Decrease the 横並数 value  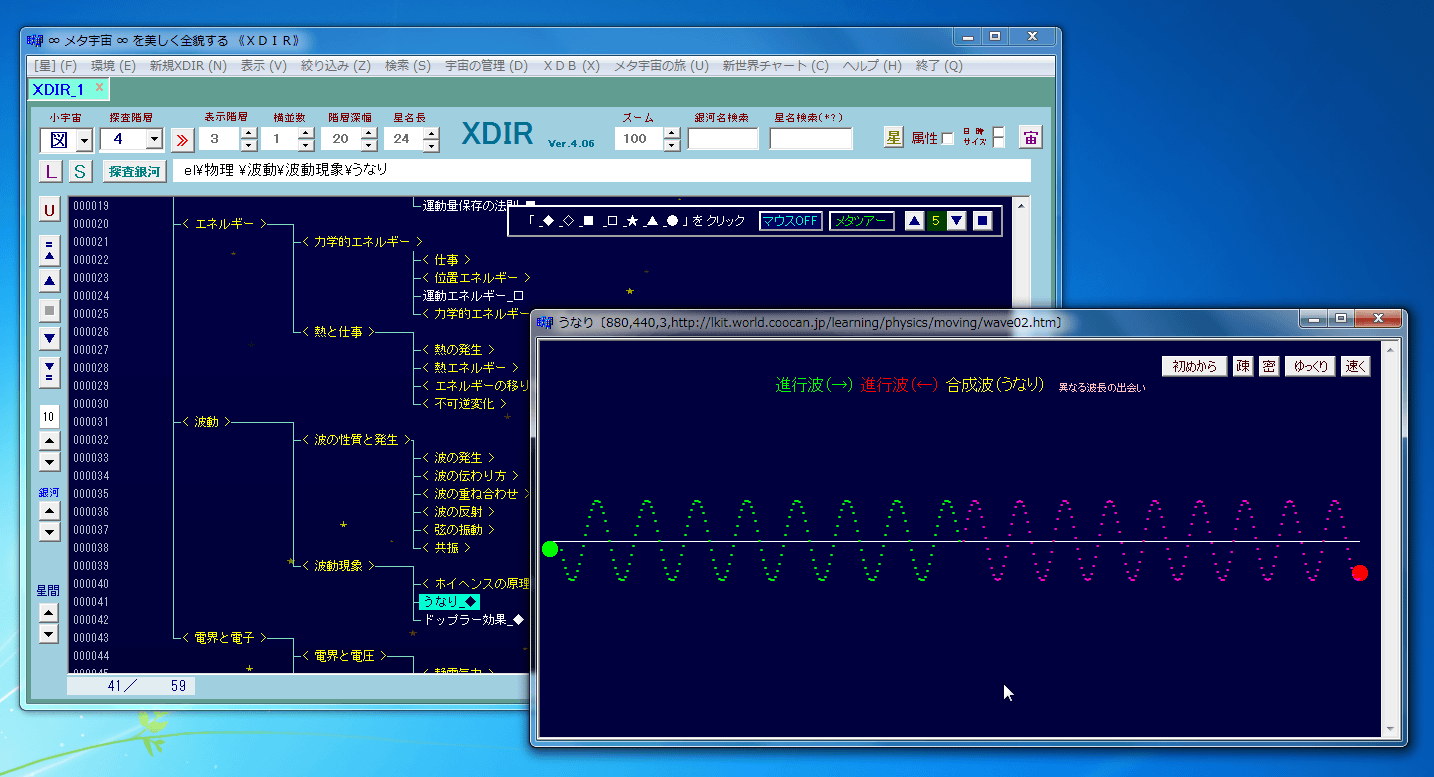click(x=308, y=146)
